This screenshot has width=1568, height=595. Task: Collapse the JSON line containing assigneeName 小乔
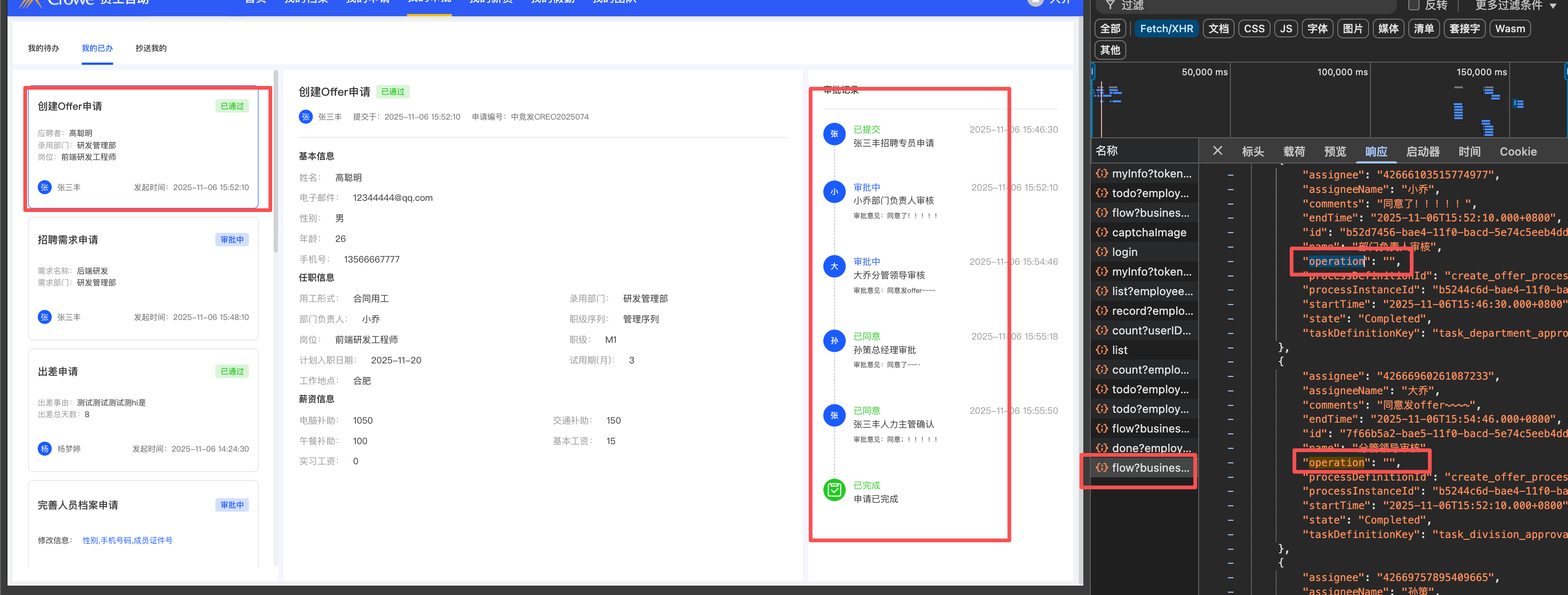point(1231,190)
